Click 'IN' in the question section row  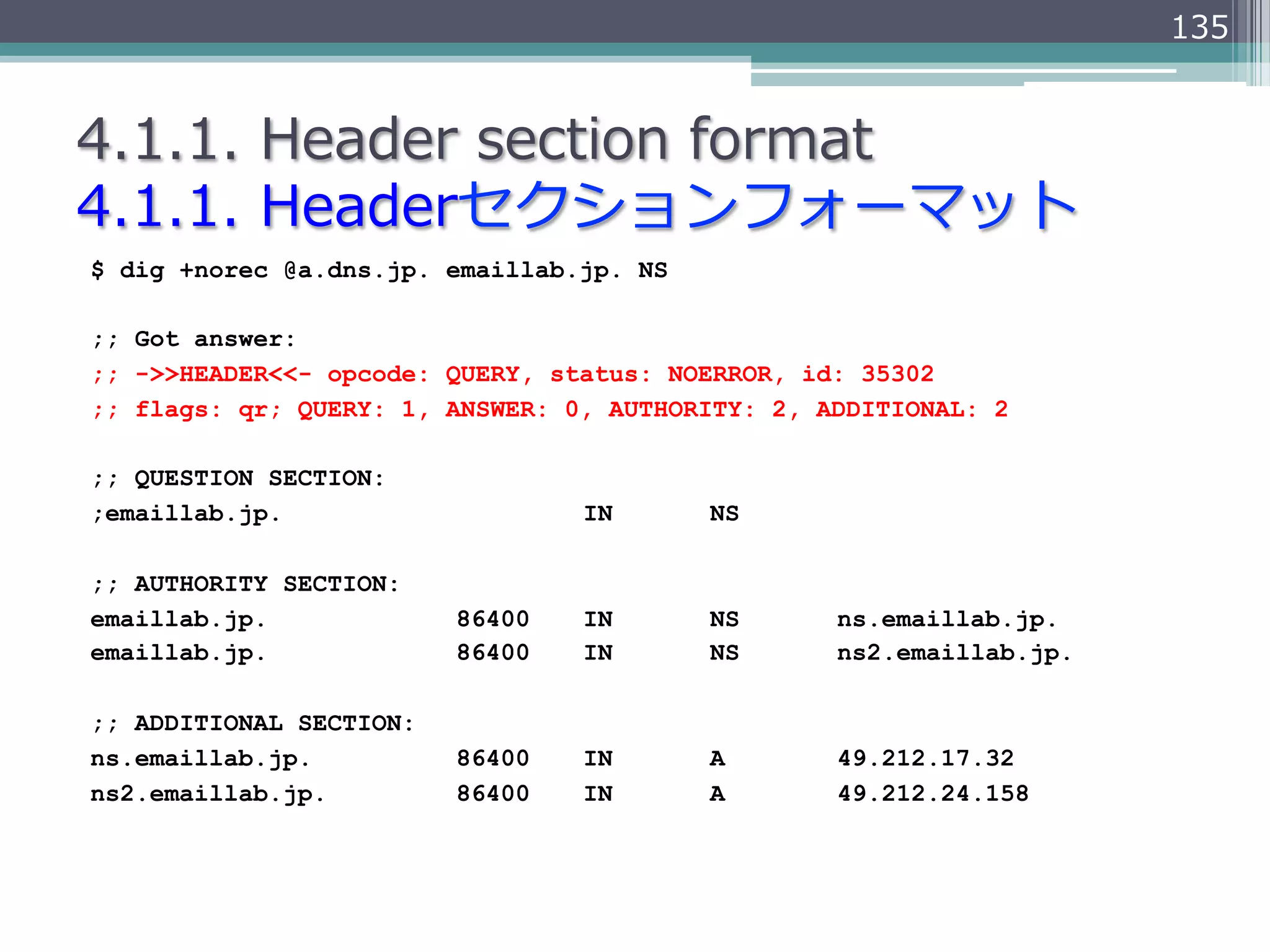598,514
